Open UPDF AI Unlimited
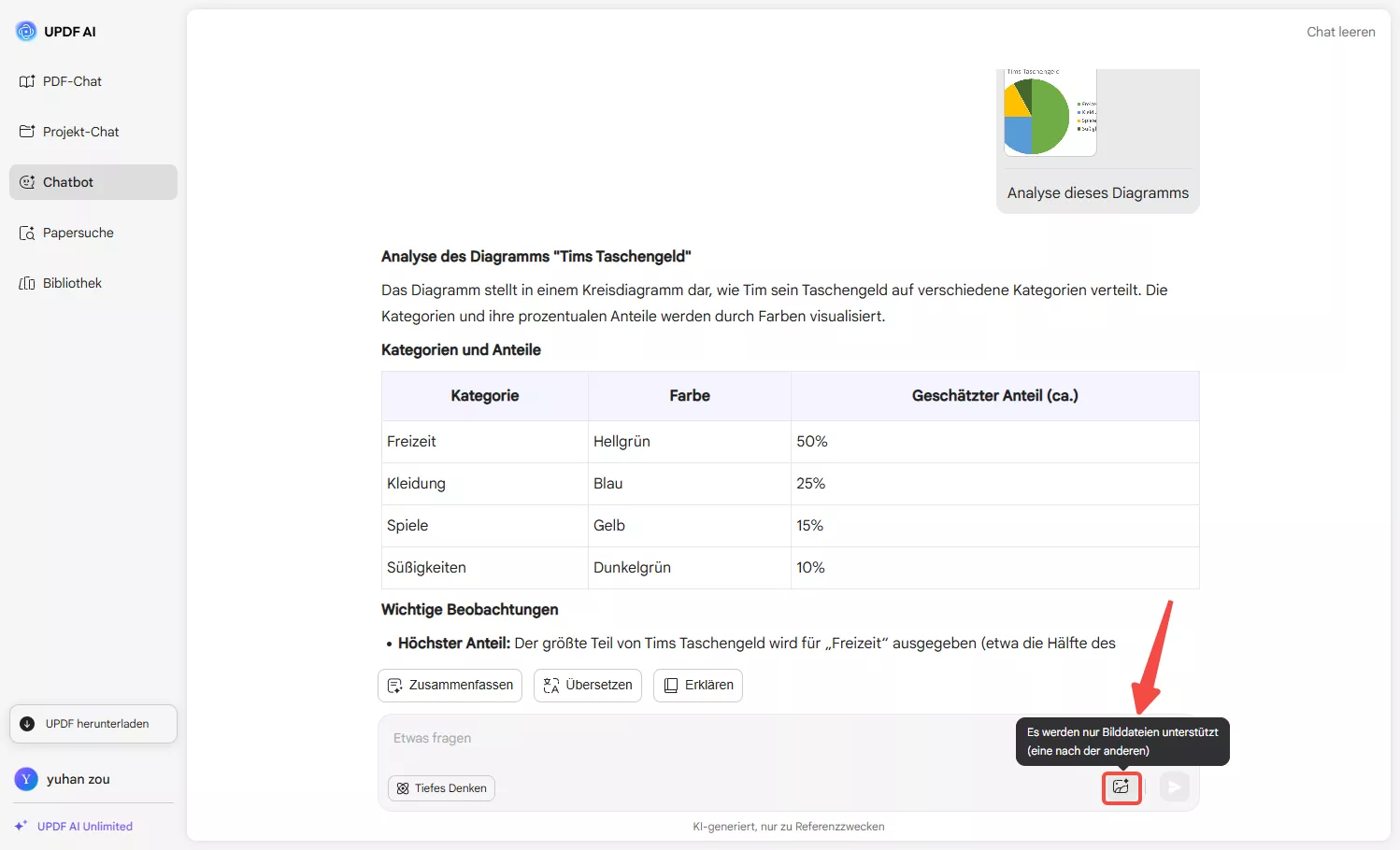This screenshot has width=1400, height=850. point(84,826)
